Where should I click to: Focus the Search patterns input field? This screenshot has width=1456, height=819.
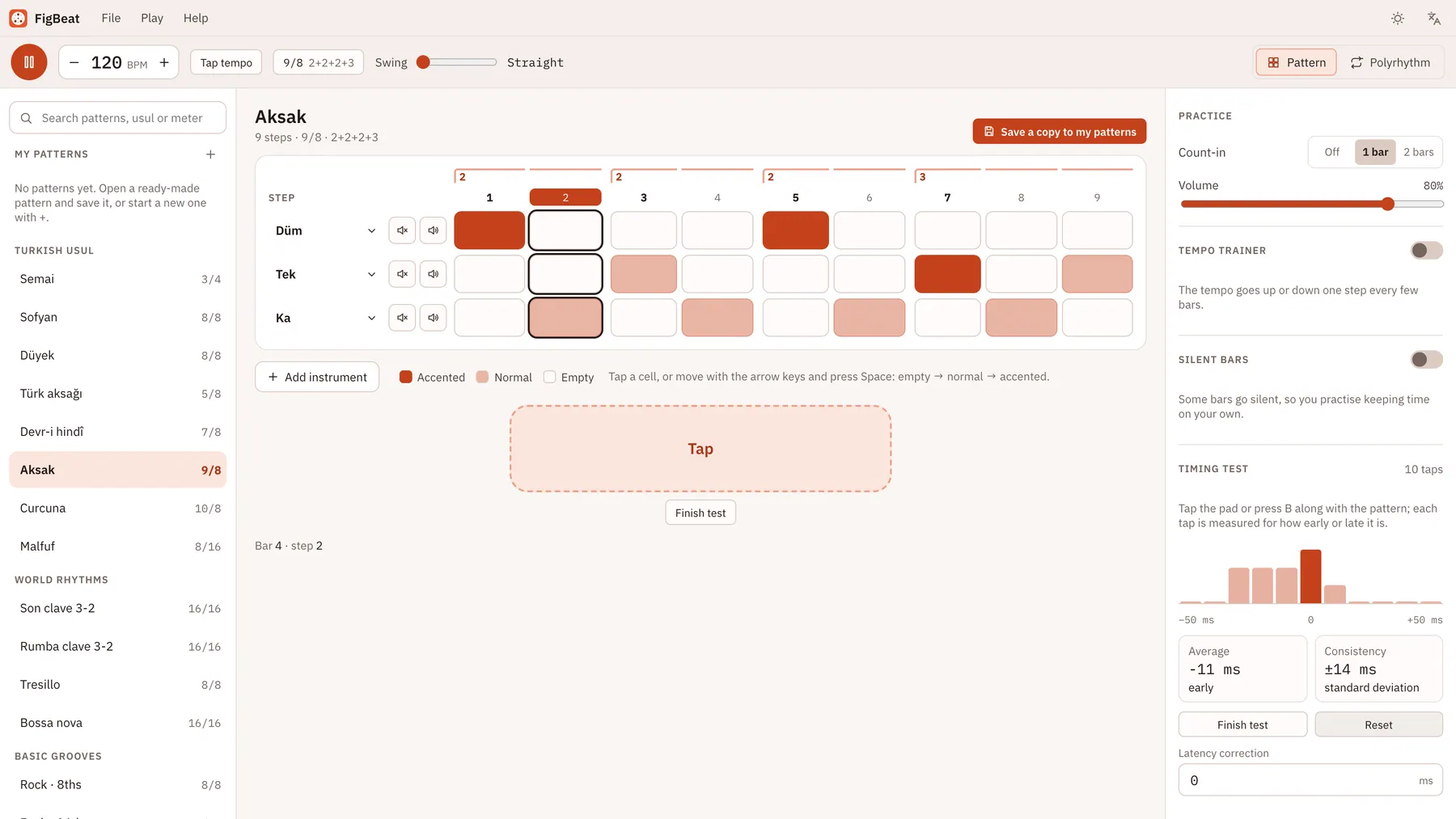pyautogui.click(x=118, y=118)
